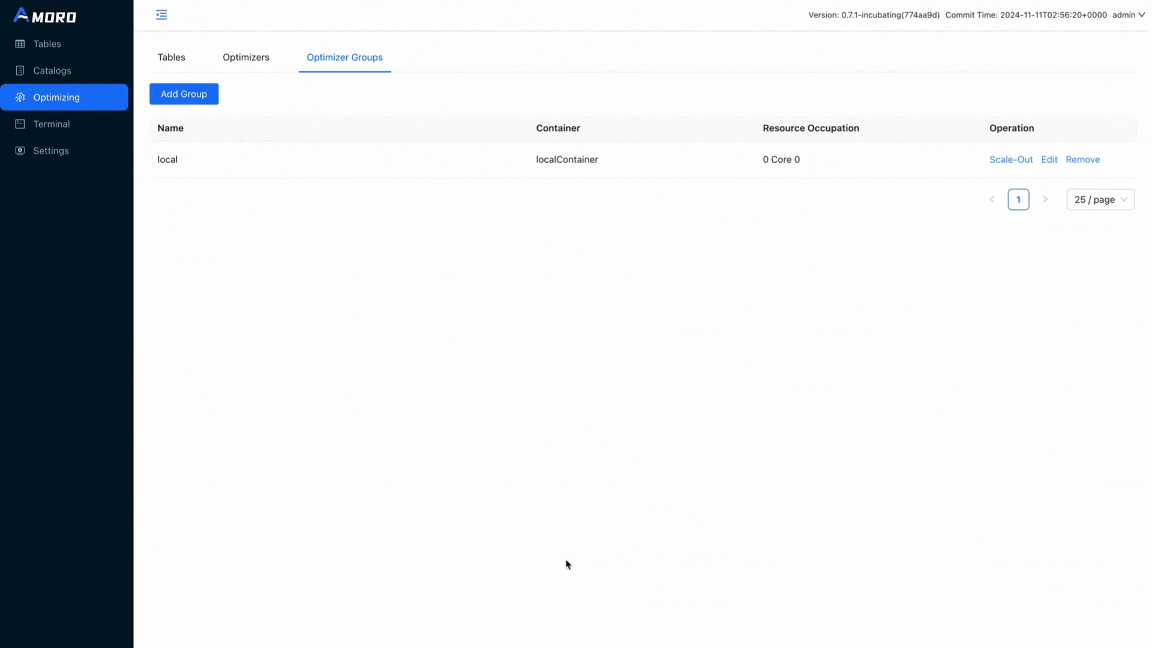Edit the local optimizer group
Screen dimensions: 1152x648
tap(1049, 159)
